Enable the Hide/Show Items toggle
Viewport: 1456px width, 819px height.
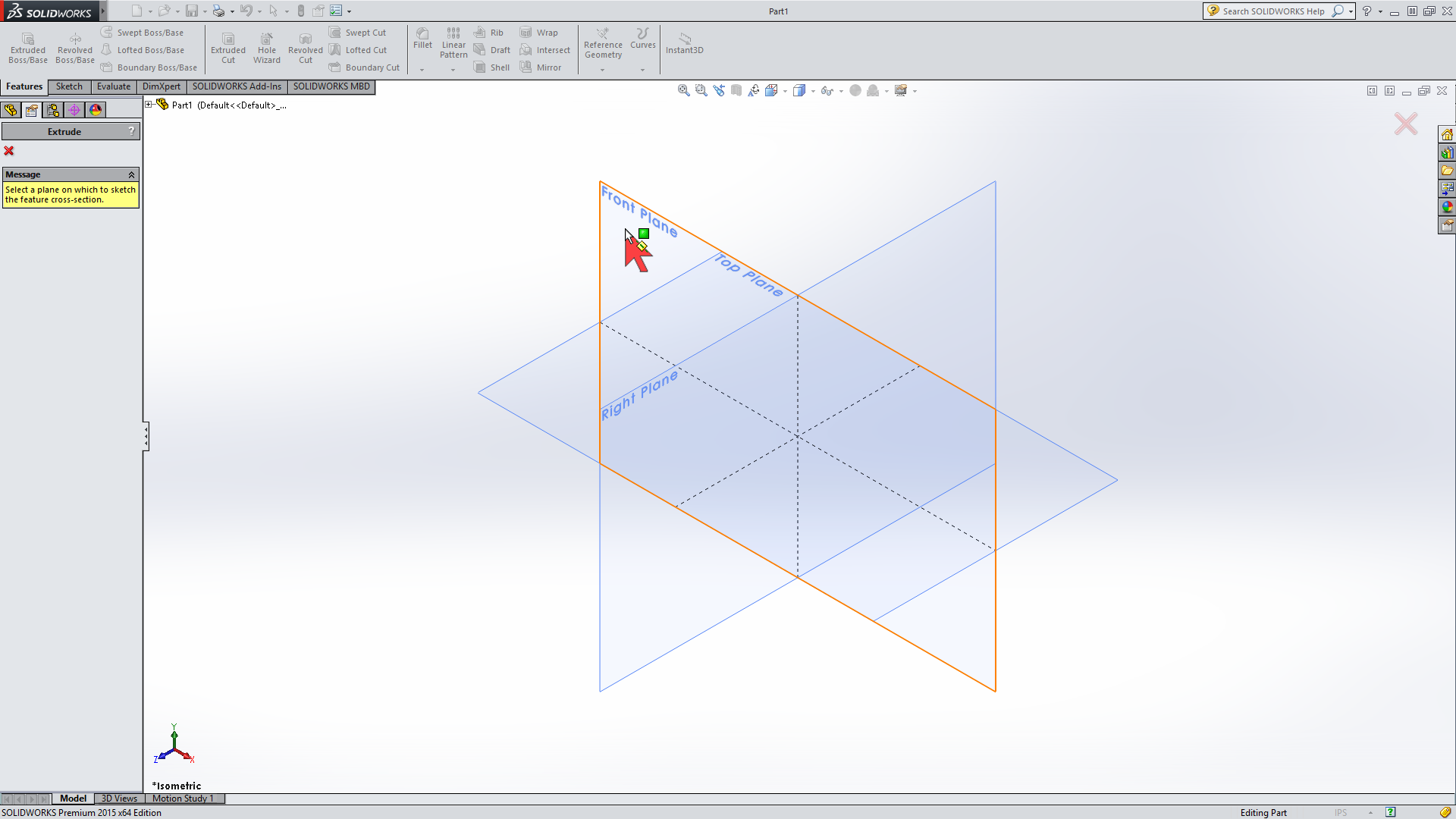pos(829,90)
